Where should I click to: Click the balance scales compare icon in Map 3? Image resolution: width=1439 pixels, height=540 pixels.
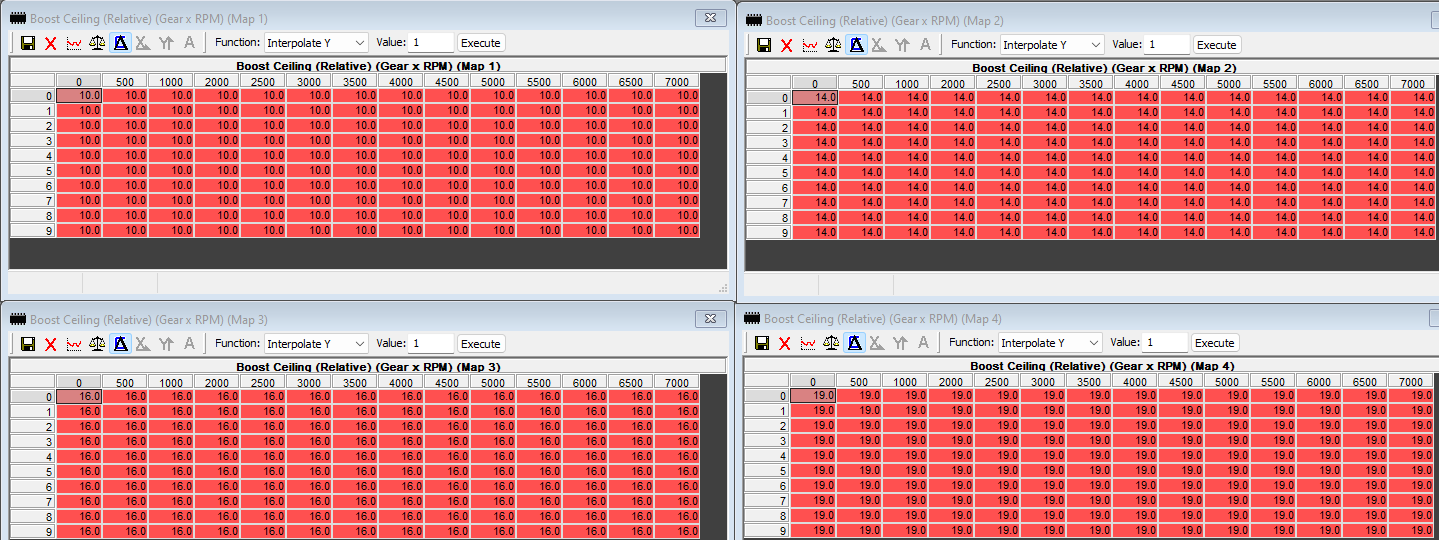pos(97,344)
